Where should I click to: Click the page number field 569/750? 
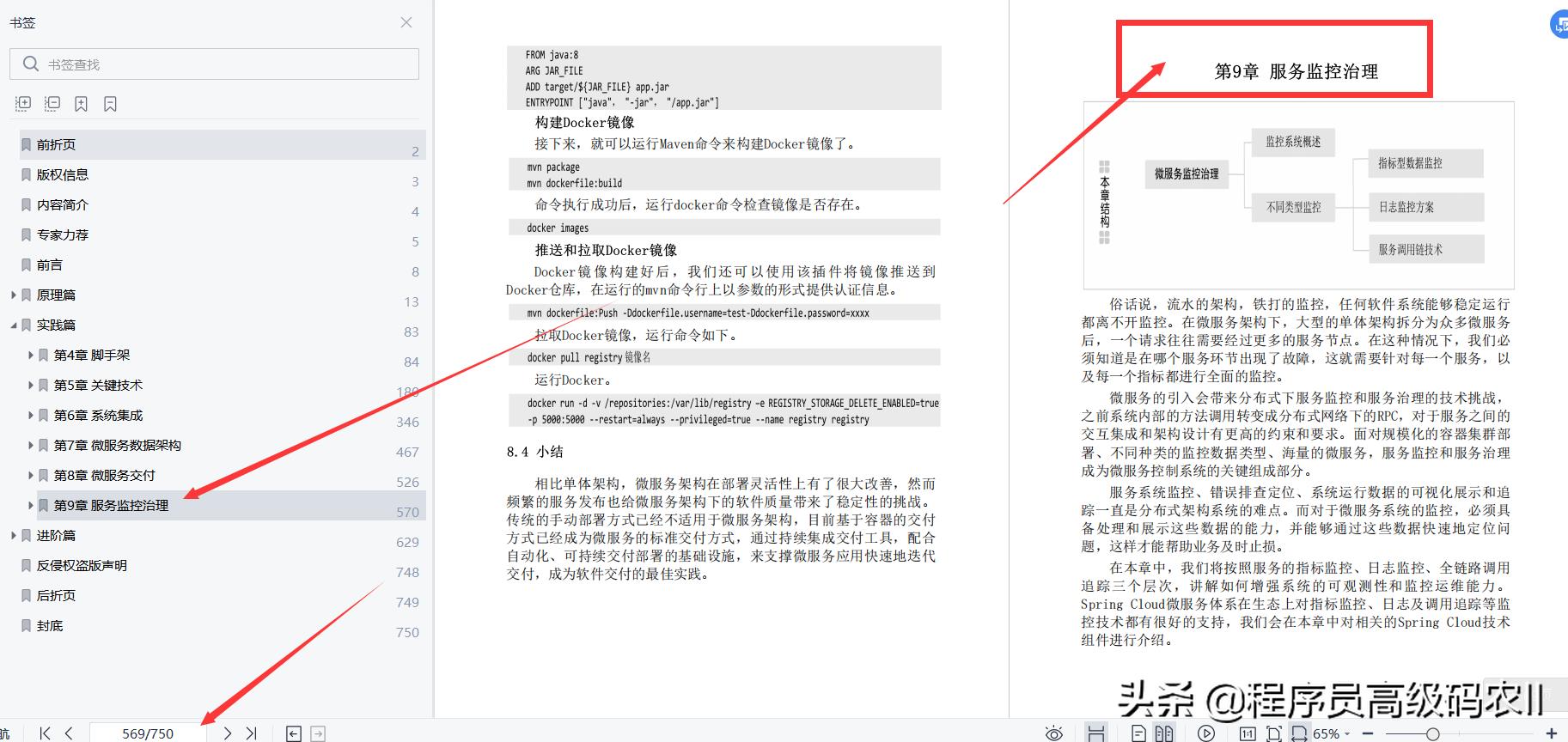(148, 733)
